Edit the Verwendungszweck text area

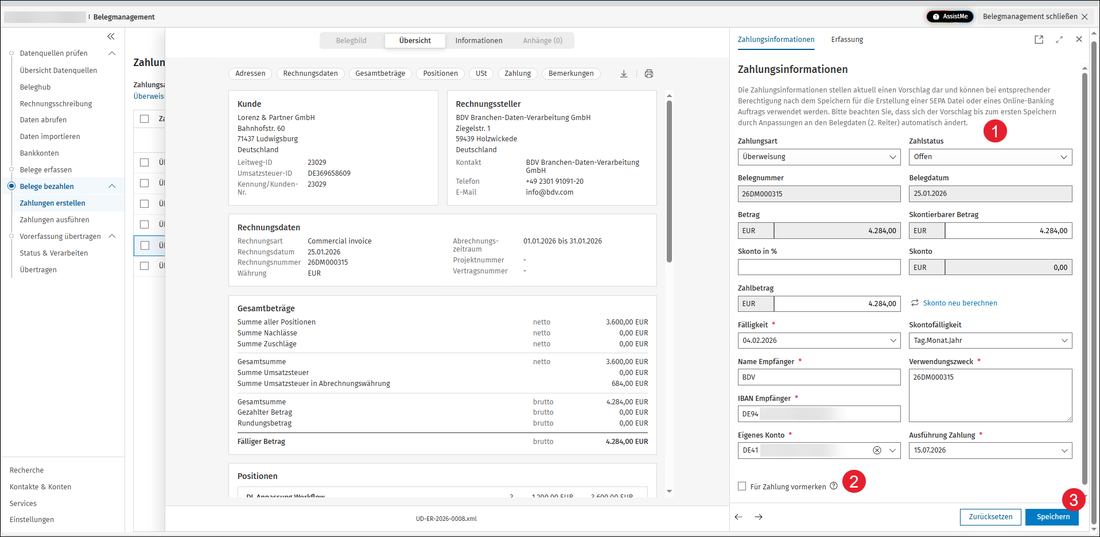click(991, 395)
